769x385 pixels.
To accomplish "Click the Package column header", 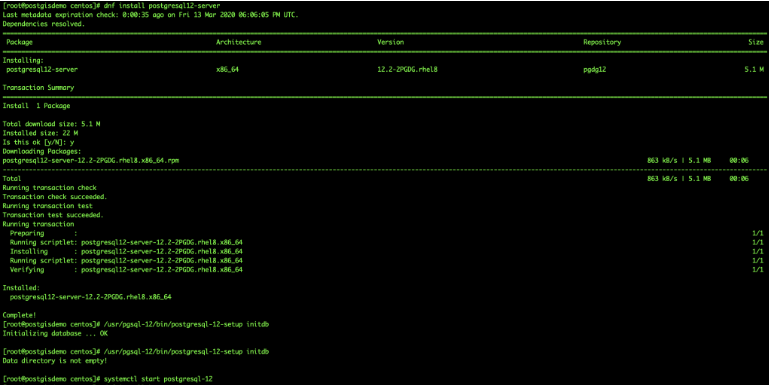I will pos(20,42).
